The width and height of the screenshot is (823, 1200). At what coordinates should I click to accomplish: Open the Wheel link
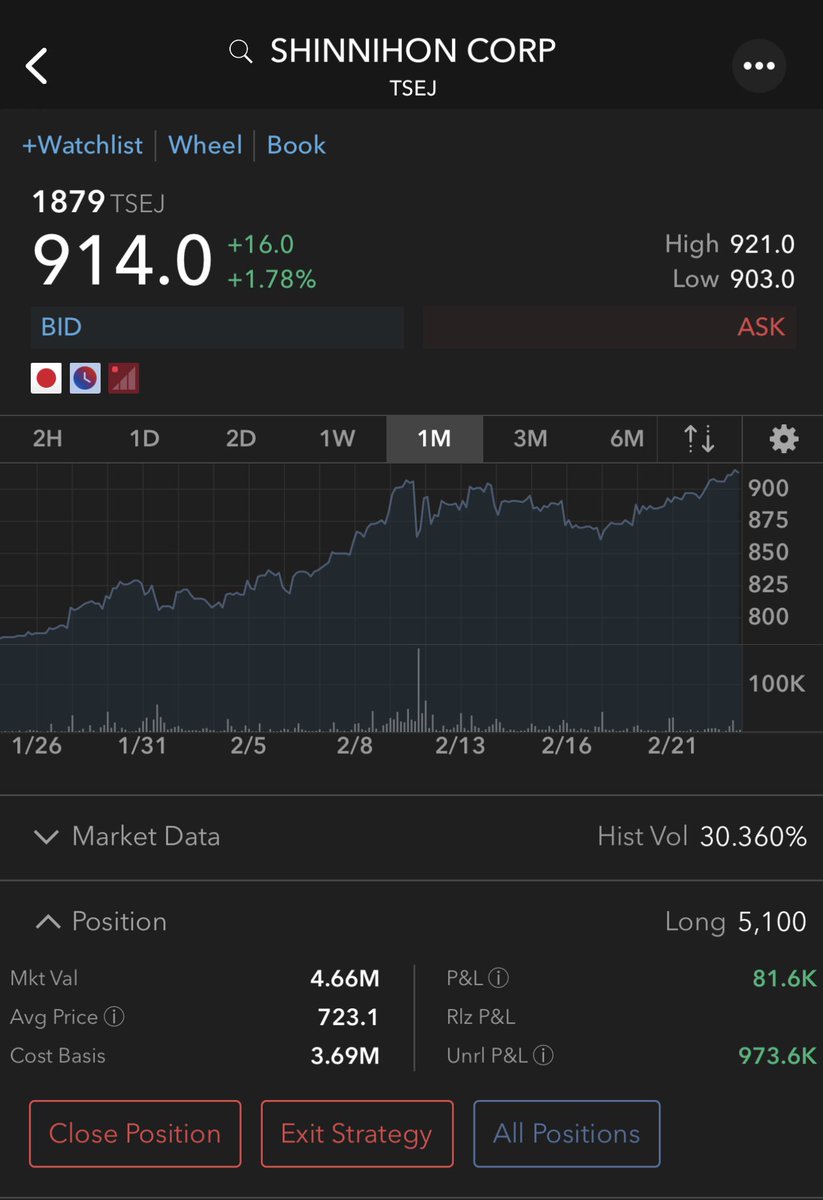[x=205, y=145]
